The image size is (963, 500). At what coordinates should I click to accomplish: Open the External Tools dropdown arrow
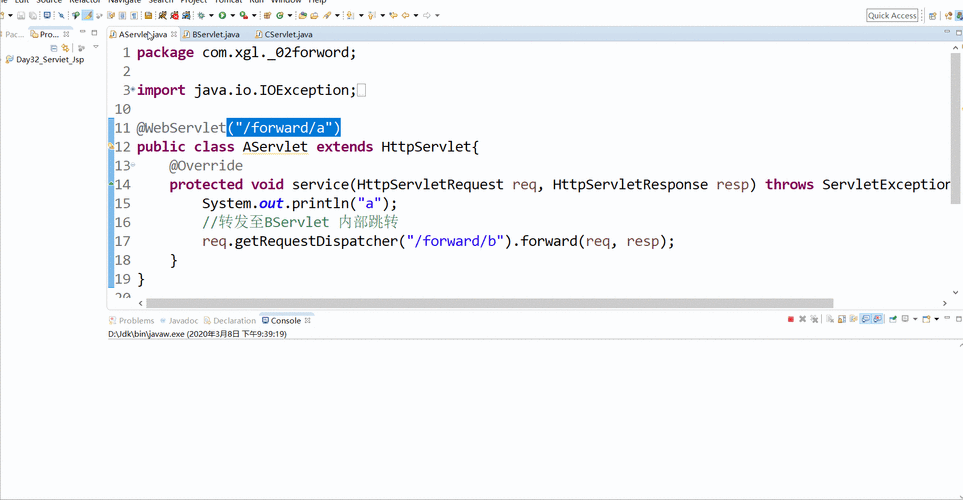(254, 15)
